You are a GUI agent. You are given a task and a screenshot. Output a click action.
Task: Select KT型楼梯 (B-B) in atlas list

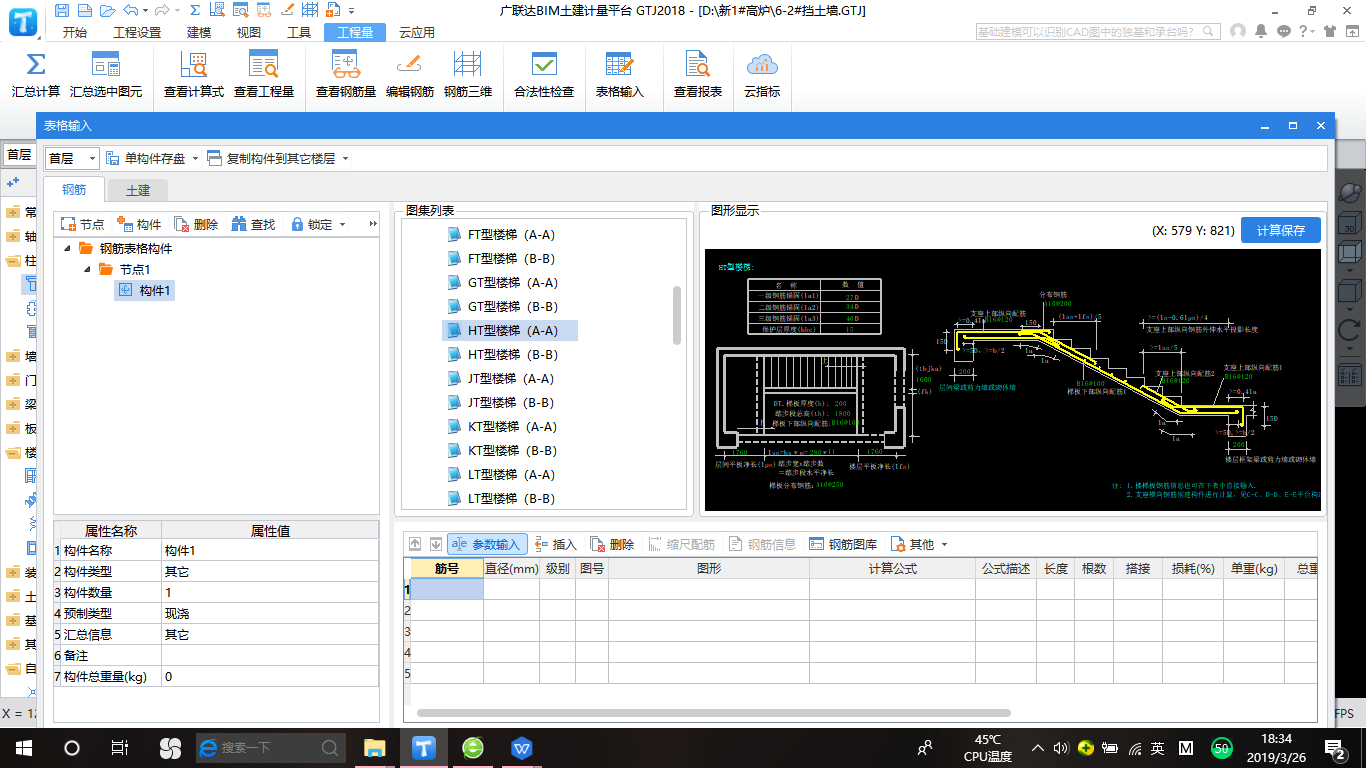500,451
